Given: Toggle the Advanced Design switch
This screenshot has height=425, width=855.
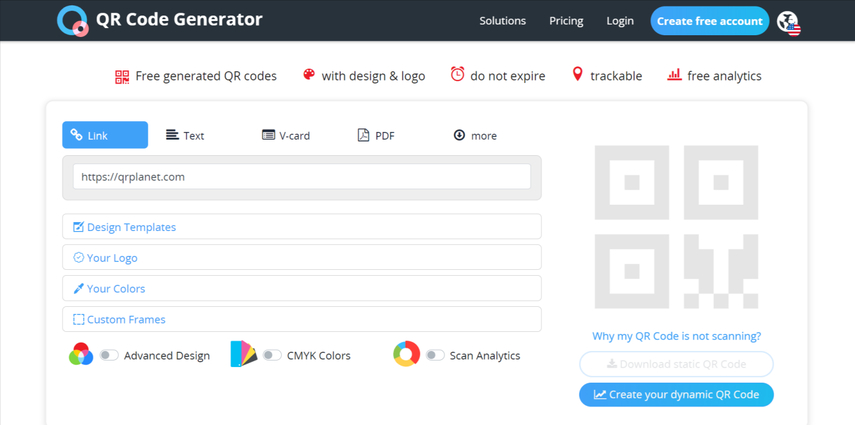Looking at the screenshot, I should coord(109,355).
